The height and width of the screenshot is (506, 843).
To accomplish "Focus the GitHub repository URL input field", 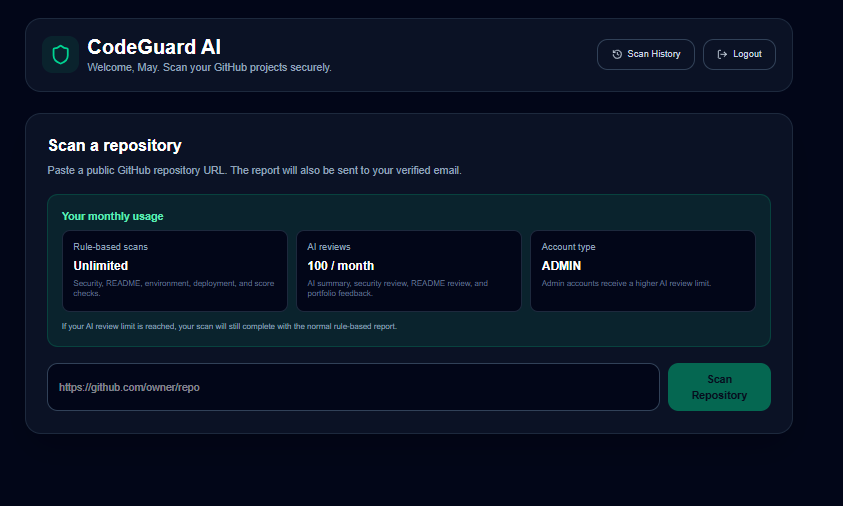I will pos(353,387).
